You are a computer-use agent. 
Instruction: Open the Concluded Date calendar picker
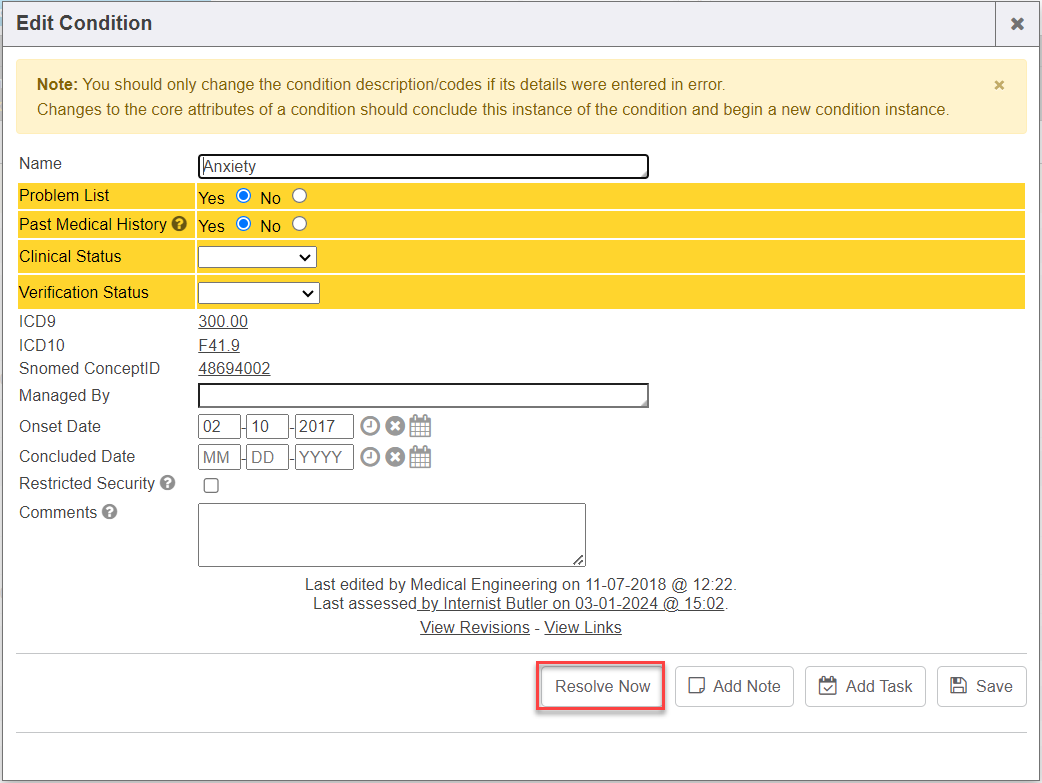(421, 457)
